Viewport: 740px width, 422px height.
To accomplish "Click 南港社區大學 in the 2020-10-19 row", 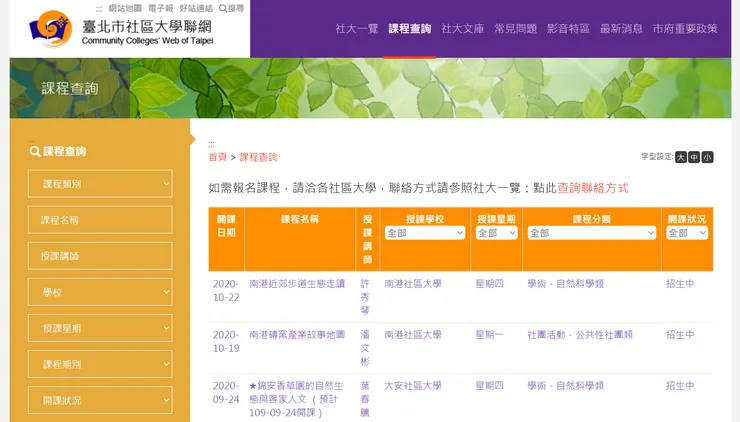I will point(413,335).
